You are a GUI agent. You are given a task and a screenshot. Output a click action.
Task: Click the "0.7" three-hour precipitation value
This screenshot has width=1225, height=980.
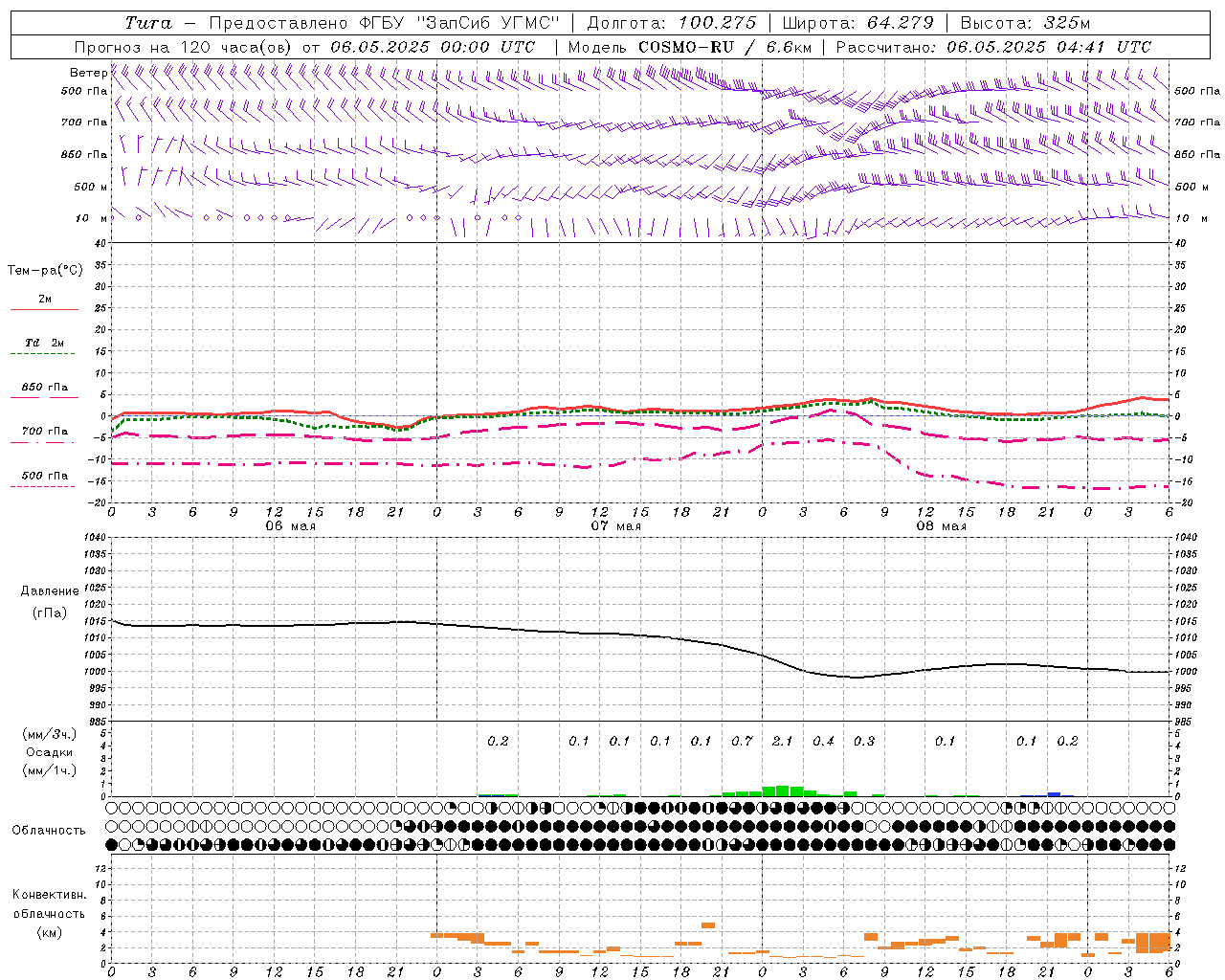[742, 741]
